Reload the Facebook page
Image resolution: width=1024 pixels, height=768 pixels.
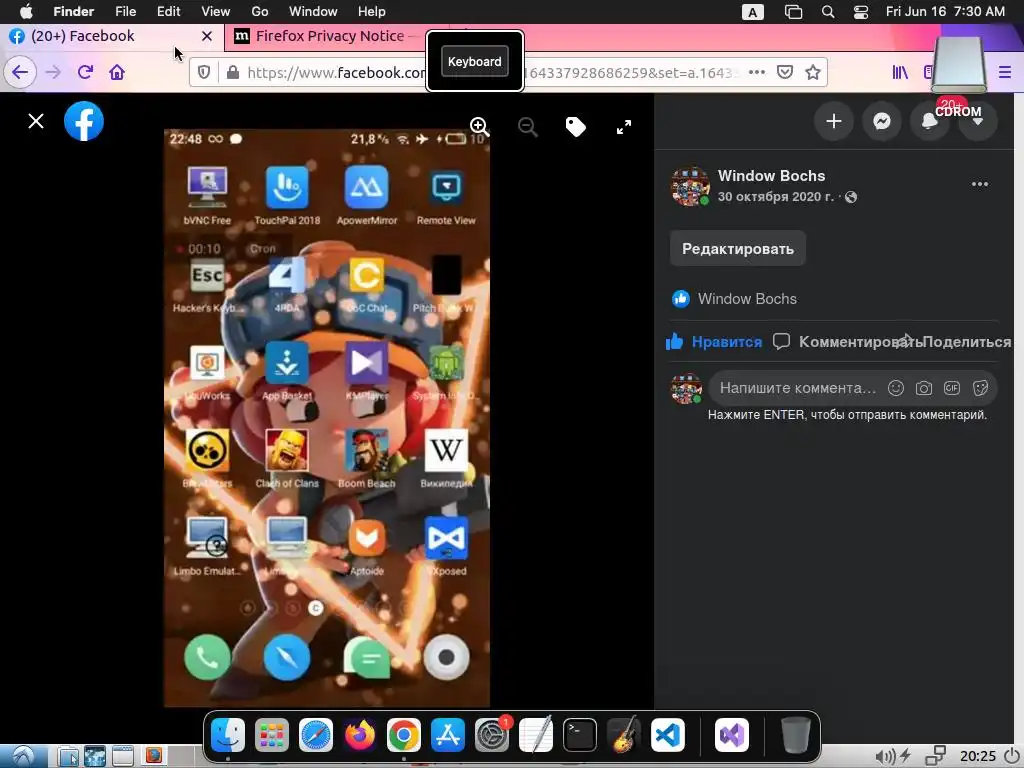click(85, 72)
